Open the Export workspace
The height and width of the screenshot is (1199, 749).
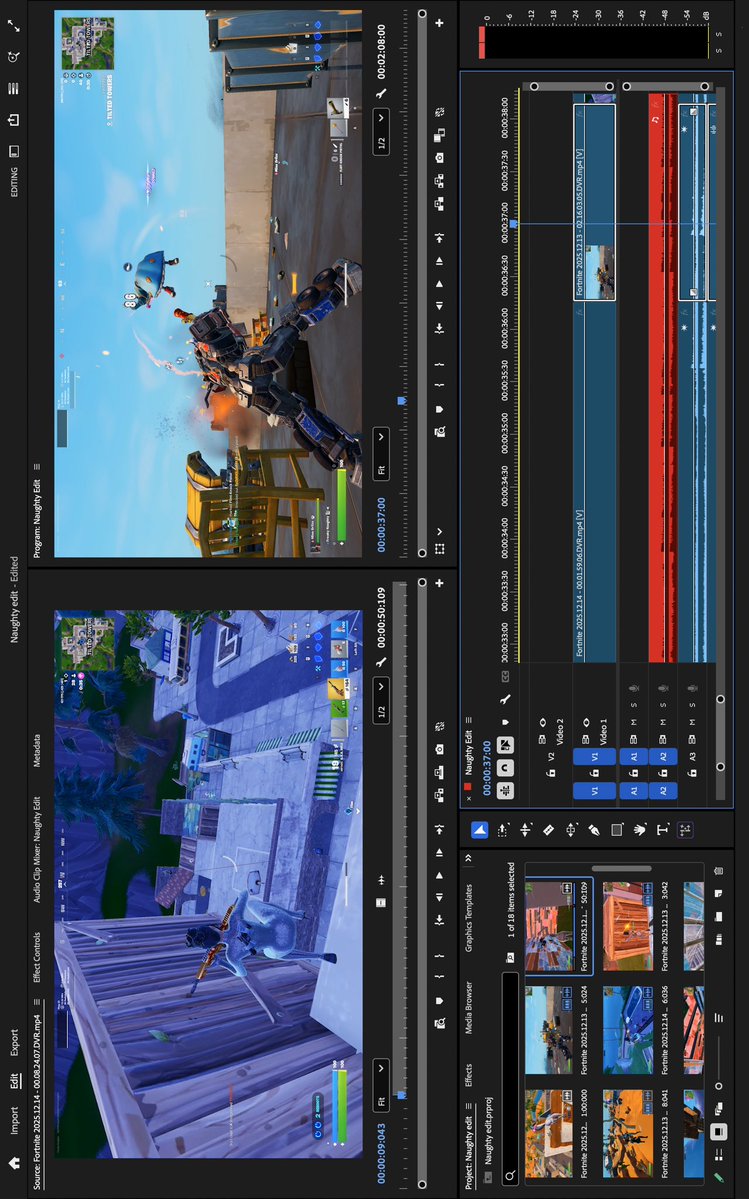click(14, 1042)
